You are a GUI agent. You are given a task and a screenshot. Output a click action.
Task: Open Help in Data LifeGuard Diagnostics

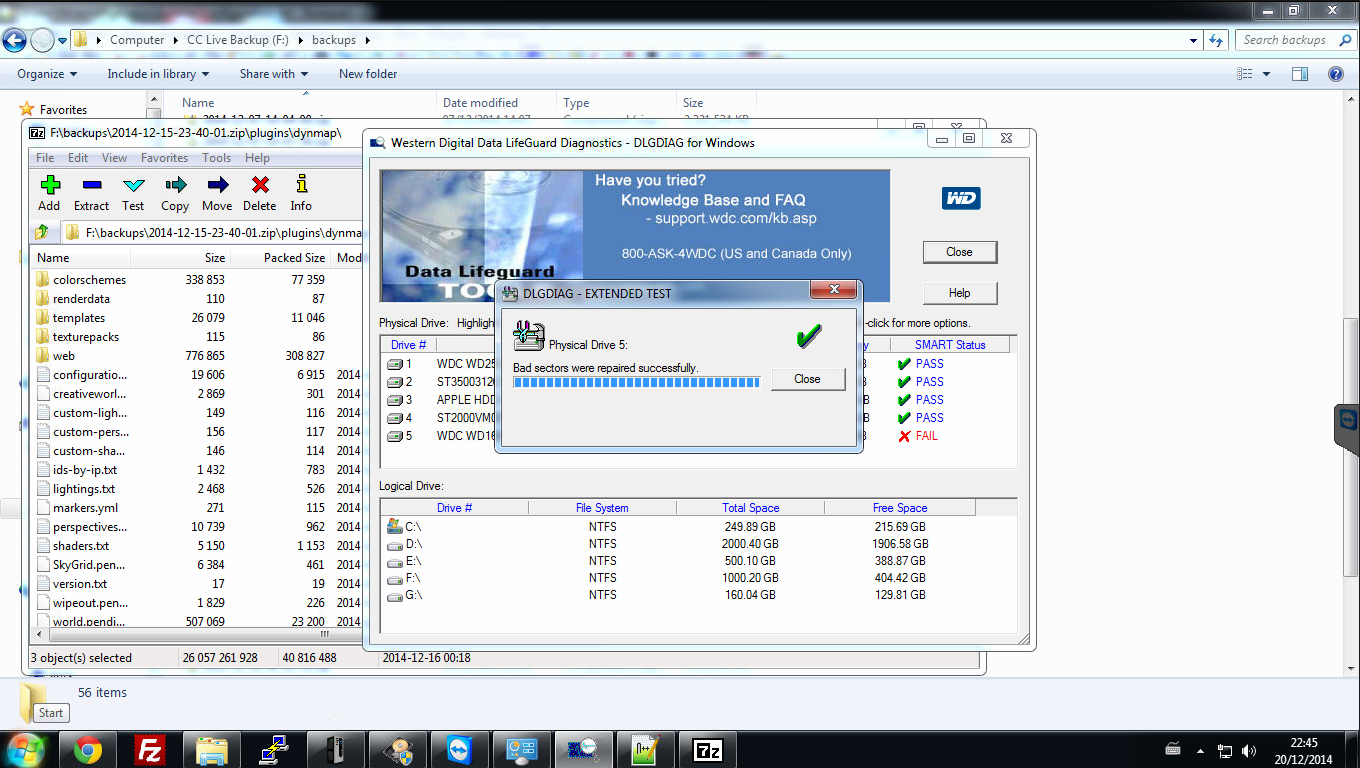click(x=959, y=293)
